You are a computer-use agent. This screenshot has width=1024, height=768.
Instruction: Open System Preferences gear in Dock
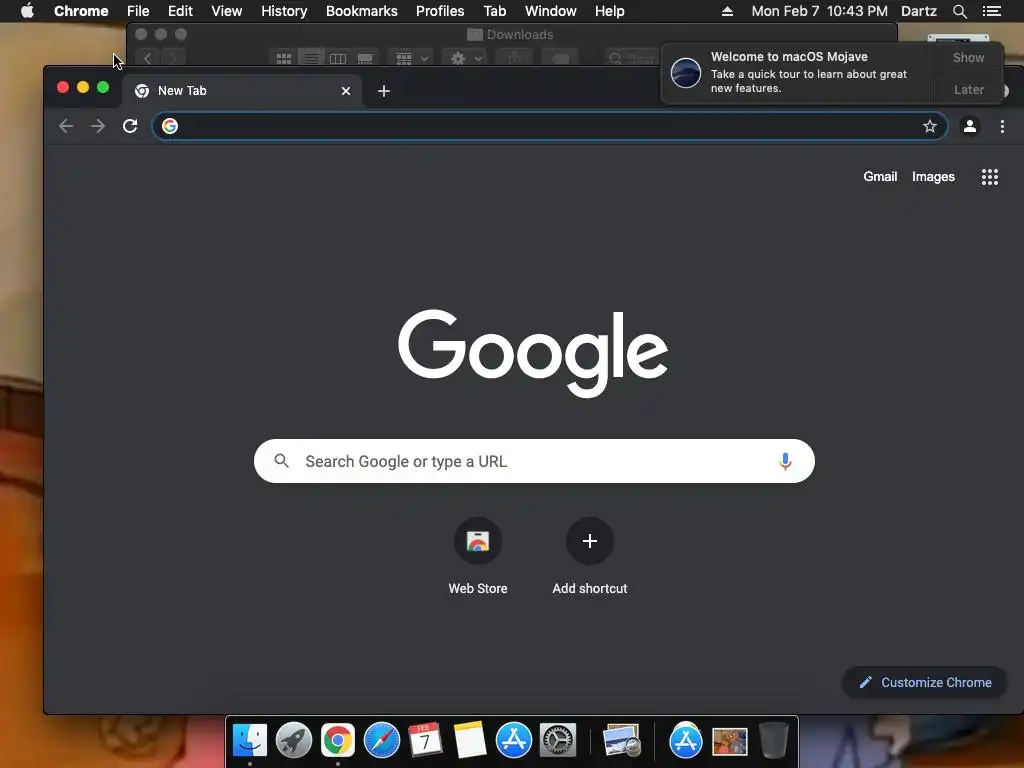point(558,740)
